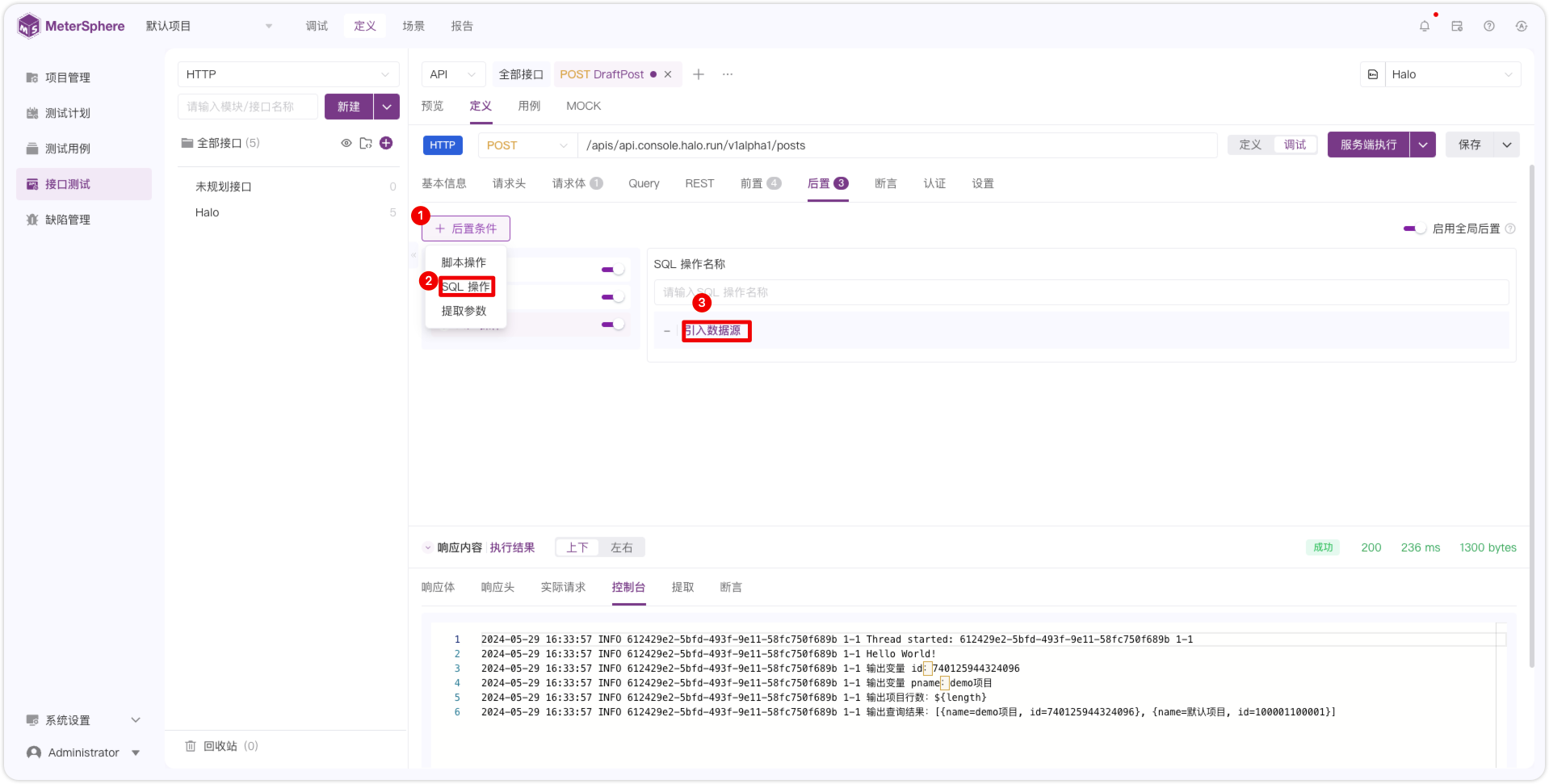Click the MeterSphere logo
Image resolution: width=1549 pixels, height=784 pixels.
pyautogui.click(x=71, y=26)
